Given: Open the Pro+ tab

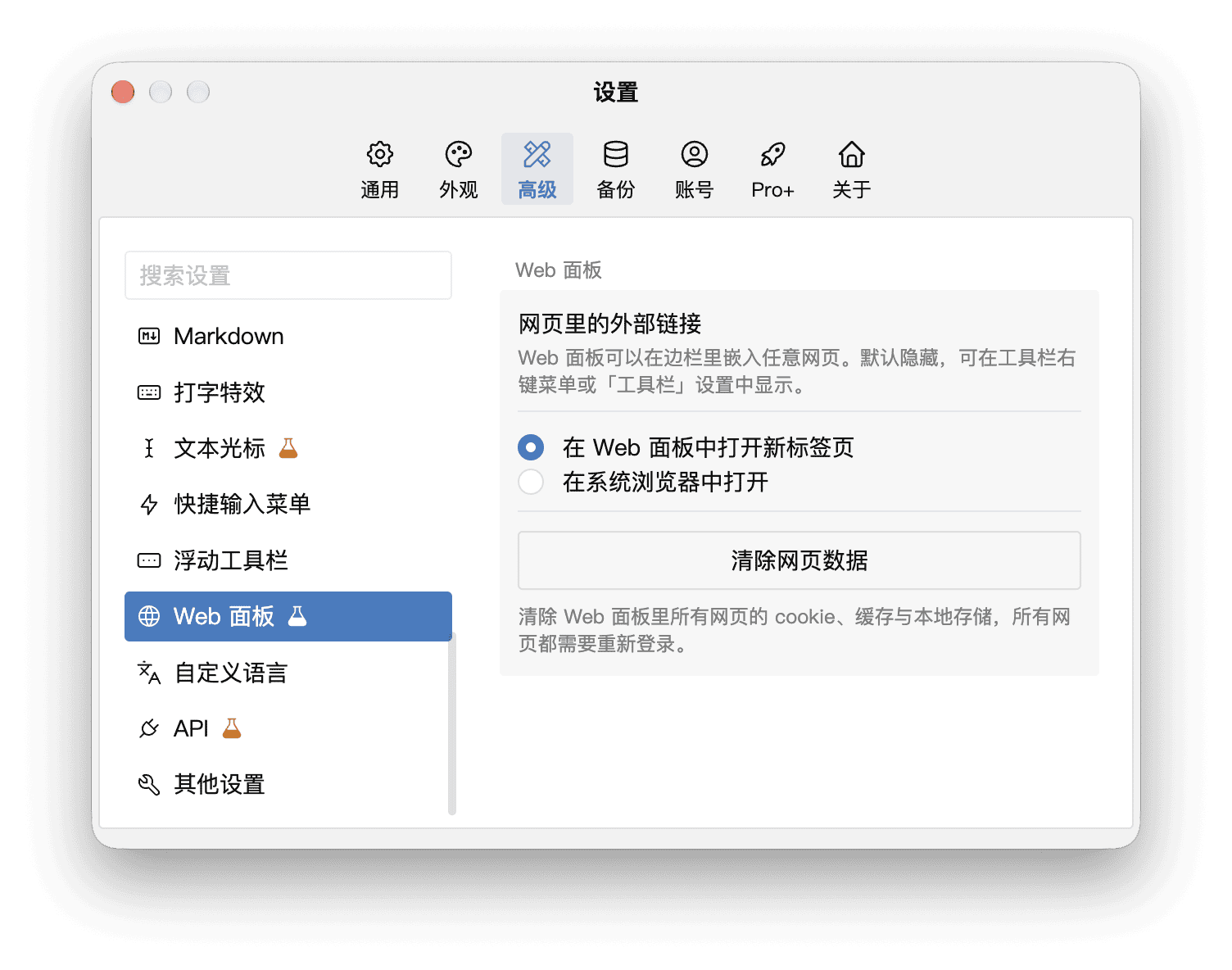Looking at the screenshot, I should [772, 170].
